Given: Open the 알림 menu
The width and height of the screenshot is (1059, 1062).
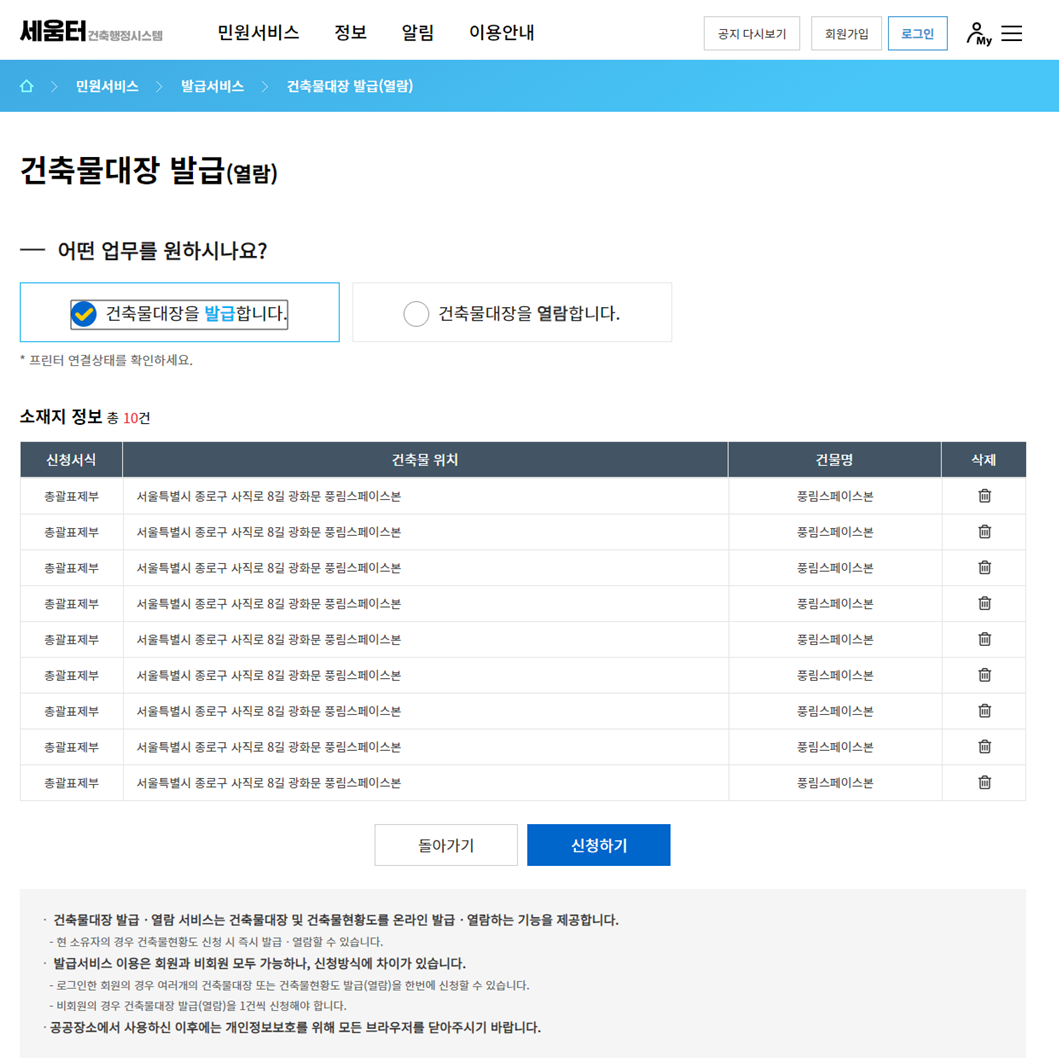Looking at the screenshot, I should (x=417, y=32).
